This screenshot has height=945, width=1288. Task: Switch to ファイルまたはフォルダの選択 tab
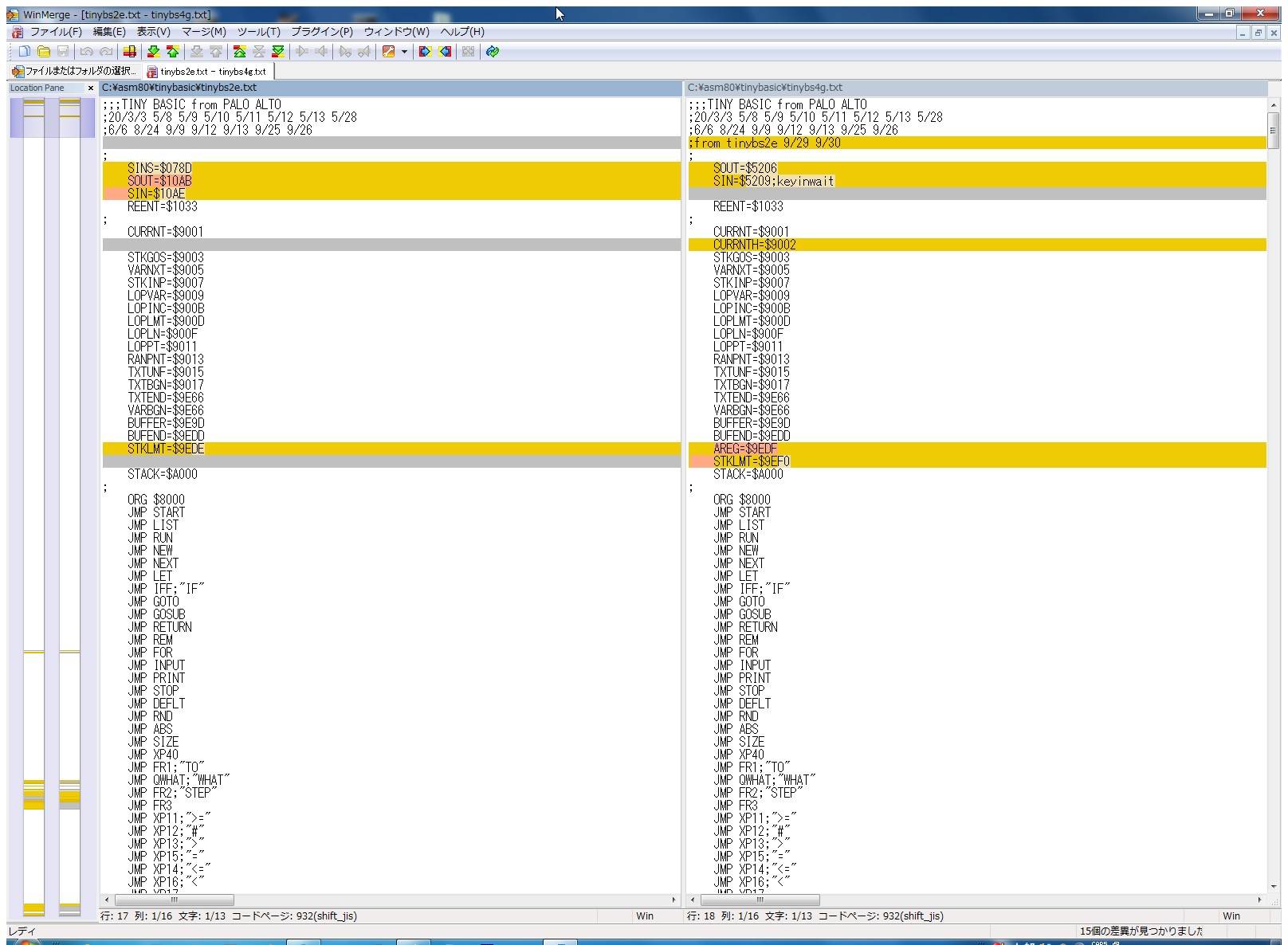click(x=74, y=71)
